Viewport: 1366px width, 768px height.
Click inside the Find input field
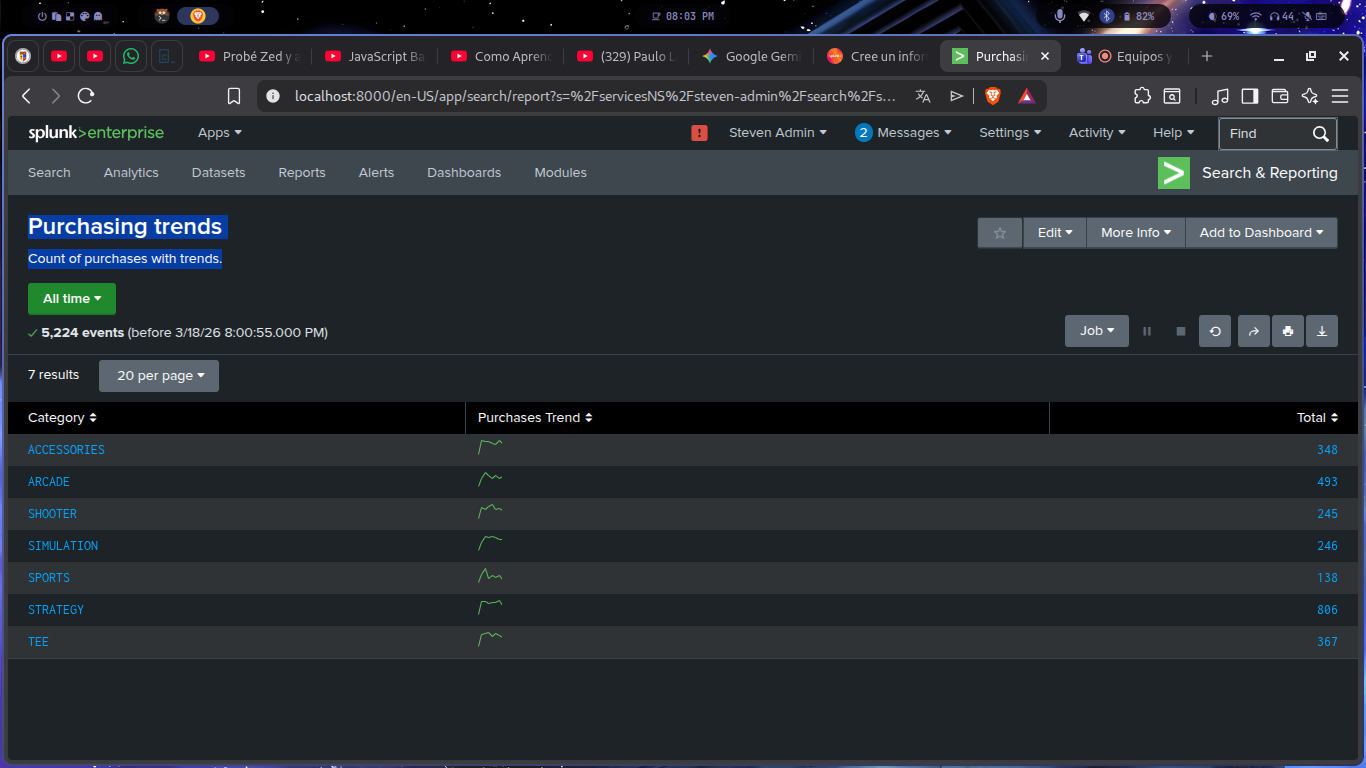click(1264, 134)
